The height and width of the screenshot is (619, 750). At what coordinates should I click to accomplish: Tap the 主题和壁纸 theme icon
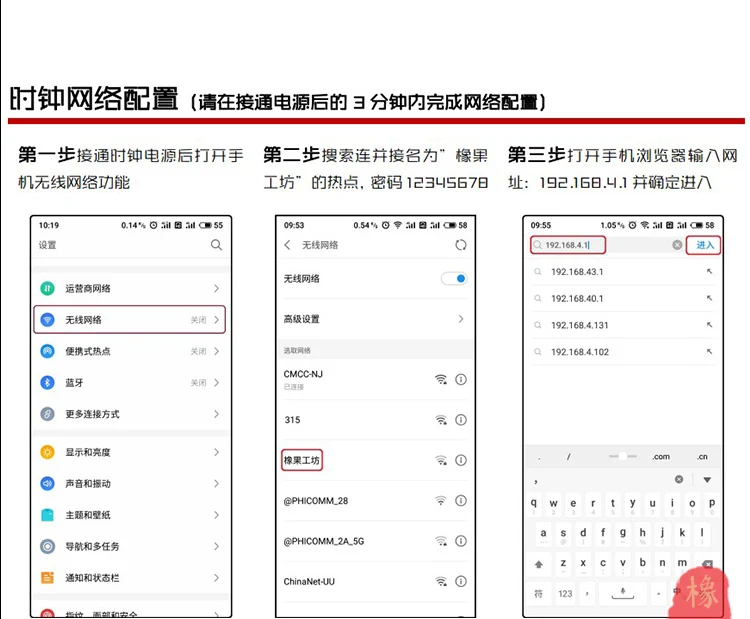[x=47, y=515]
